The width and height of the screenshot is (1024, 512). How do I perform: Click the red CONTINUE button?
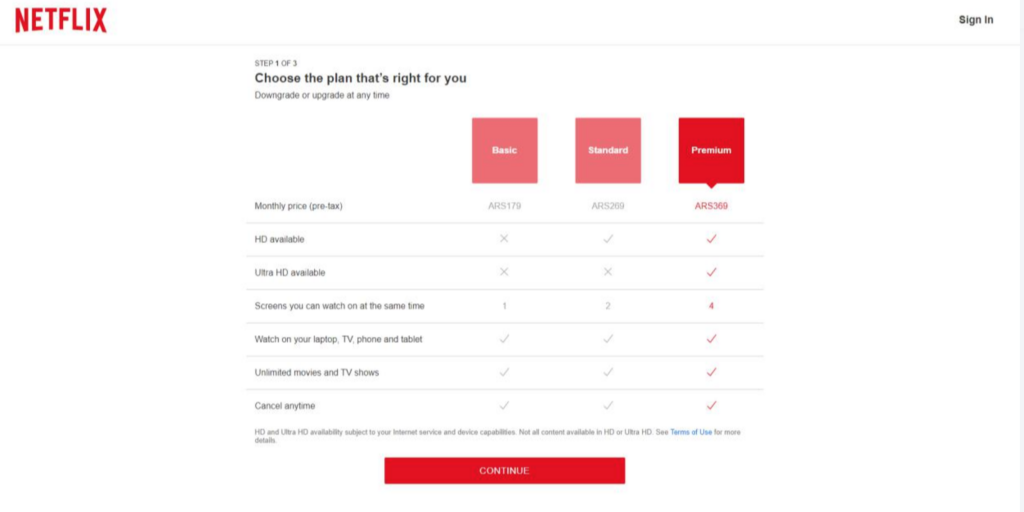504,471
